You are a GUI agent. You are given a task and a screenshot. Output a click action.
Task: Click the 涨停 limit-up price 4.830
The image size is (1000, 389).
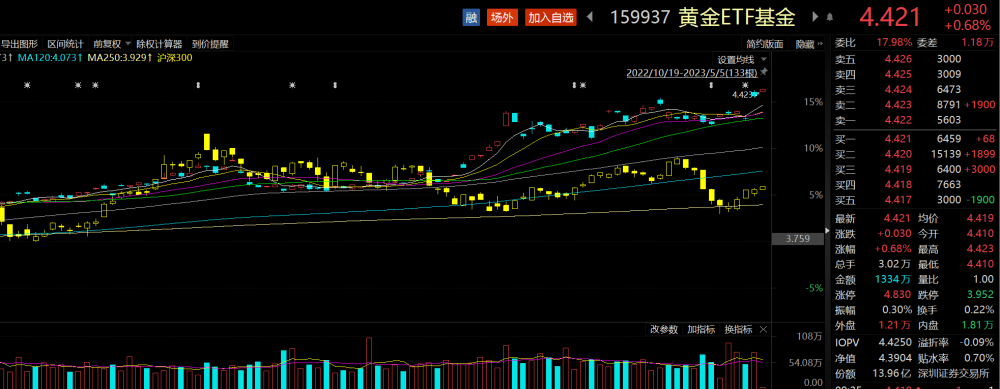click(x=897, y=295)
